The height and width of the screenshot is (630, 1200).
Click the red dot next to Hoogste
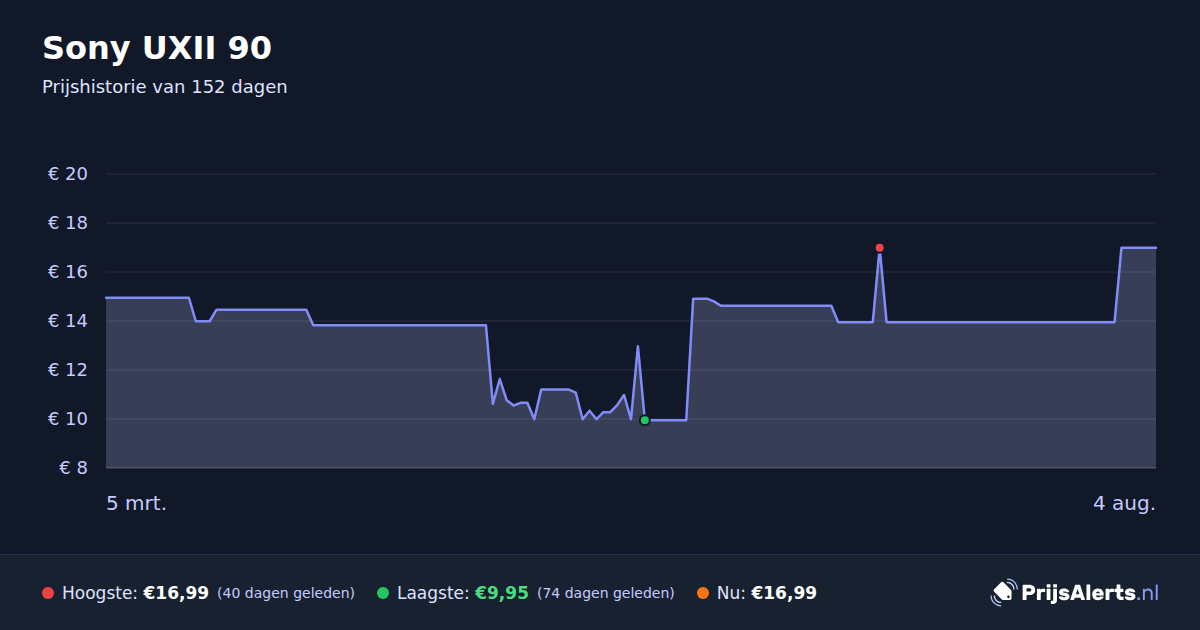tap(48, 593)
